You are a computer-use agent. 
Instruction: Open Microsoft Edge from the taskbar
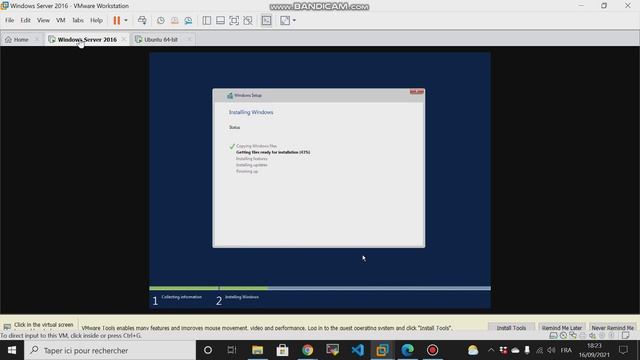[x=407, y=350]
